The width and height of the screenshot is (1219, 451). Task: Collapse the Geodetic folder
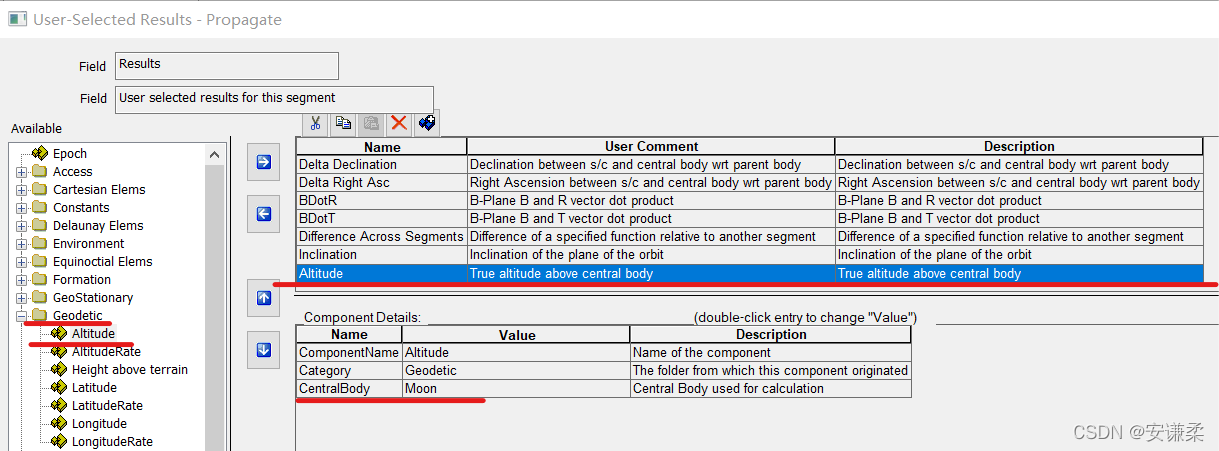coord(22,316)
